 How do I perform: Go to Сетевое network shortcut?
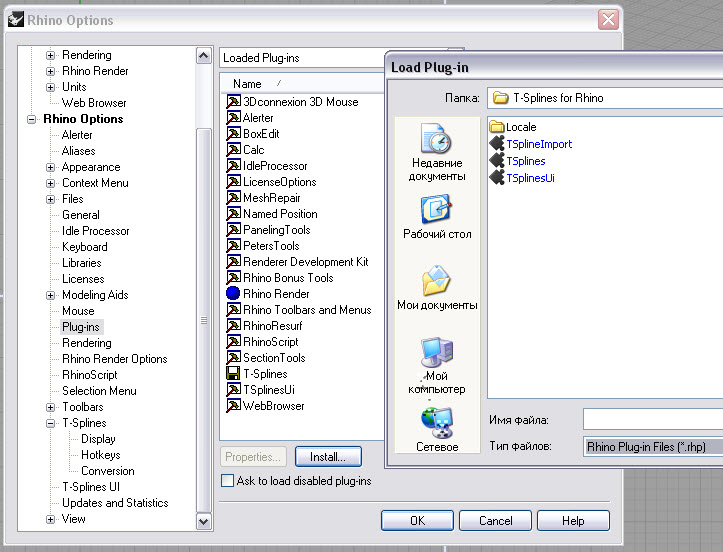(437, 430)
